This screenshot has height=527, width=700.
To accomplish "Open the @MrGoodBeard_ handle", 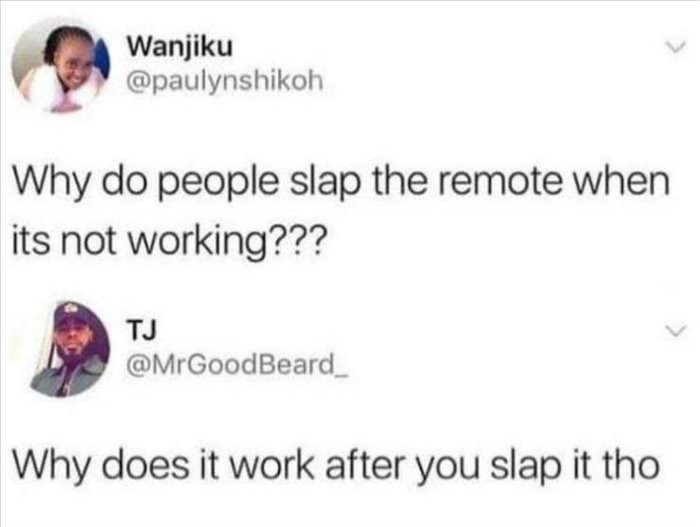I will click(x=237, y=365).
